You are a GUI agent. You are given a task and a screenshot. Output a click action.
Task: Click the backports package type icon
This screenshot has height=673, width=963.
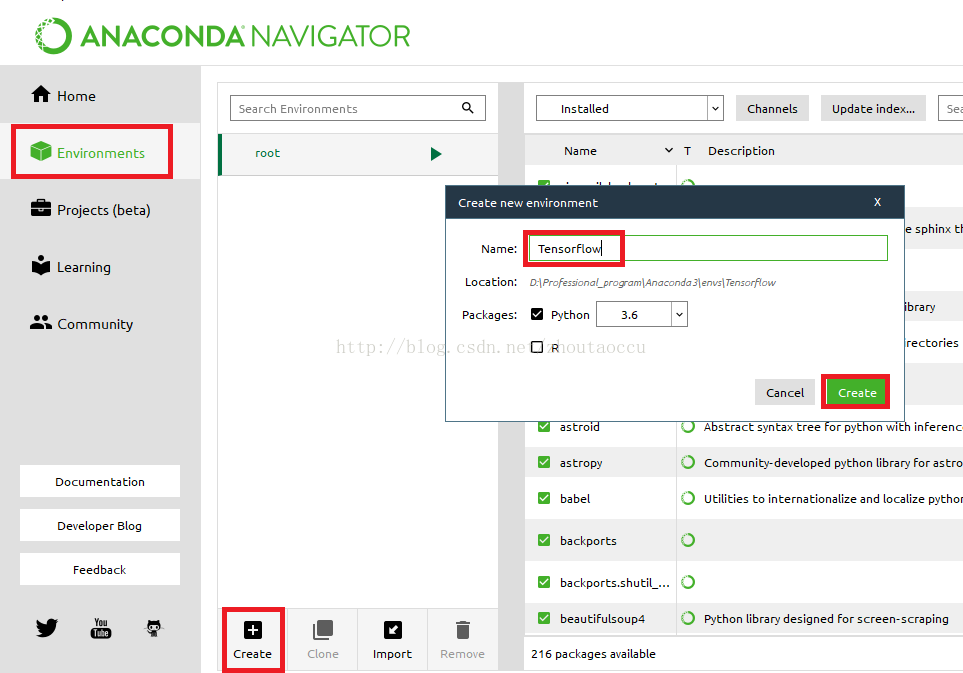point(688,540)
